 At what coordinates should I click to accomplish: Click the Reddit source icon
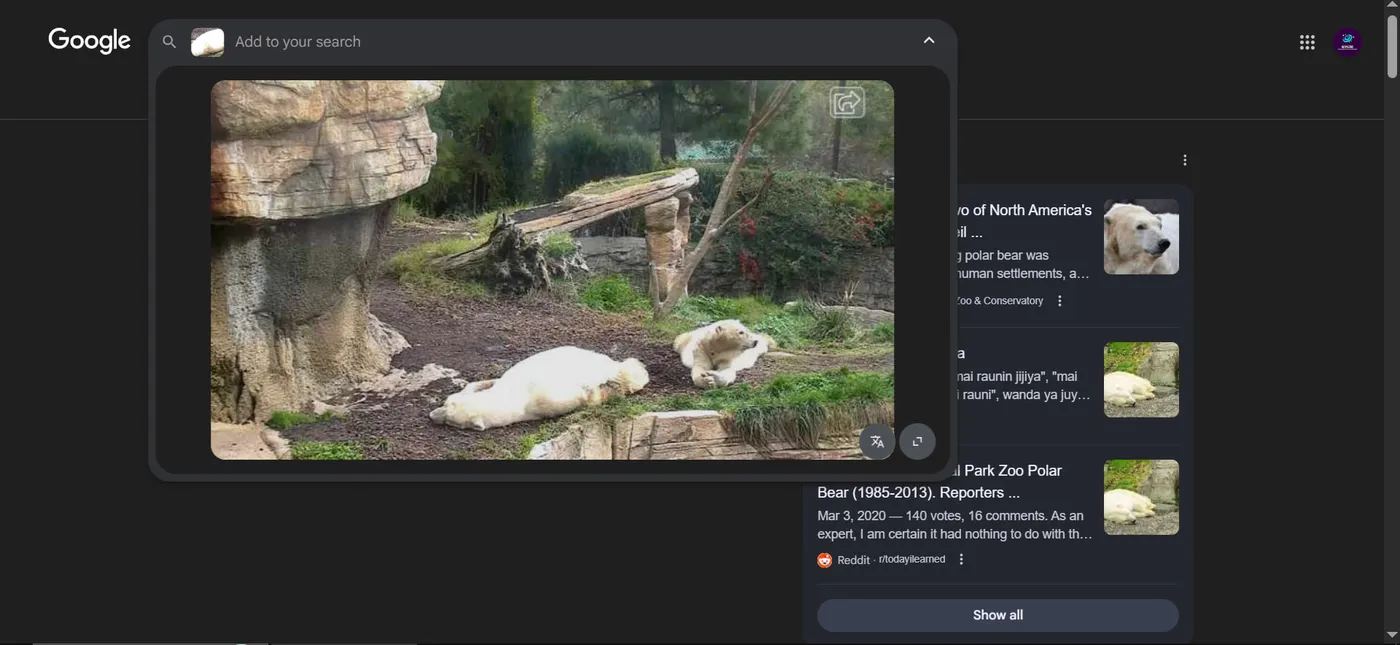tap(825, 560)
